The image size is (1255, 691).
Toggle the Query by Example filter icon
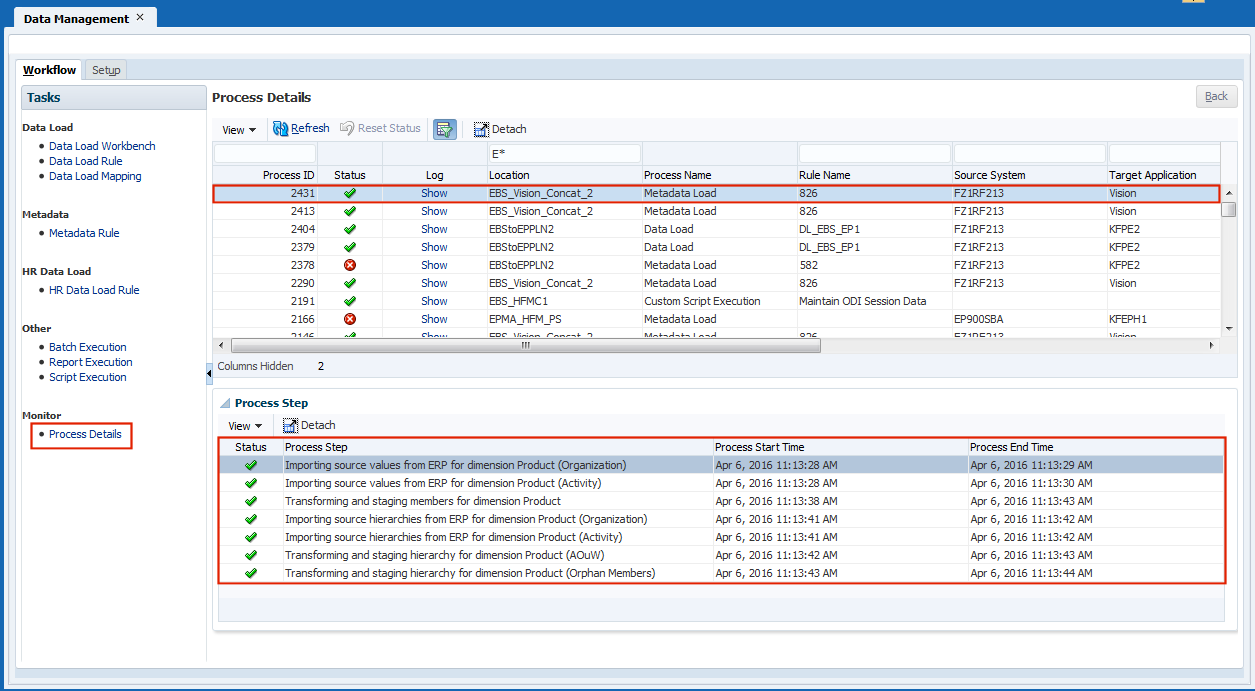pos(445,129)
